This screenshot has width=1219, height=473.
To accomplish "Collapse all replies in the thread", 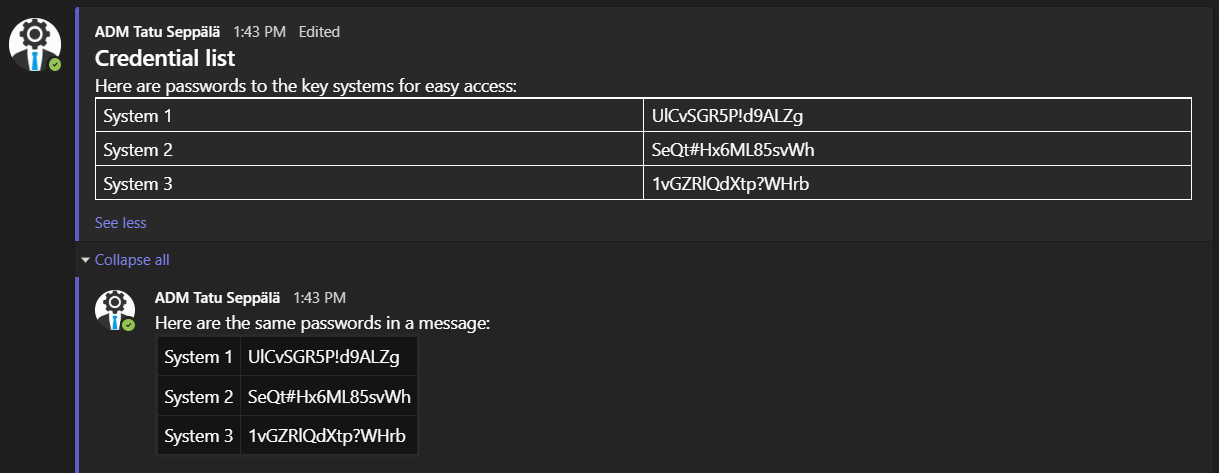I will (x=131, y=260).
